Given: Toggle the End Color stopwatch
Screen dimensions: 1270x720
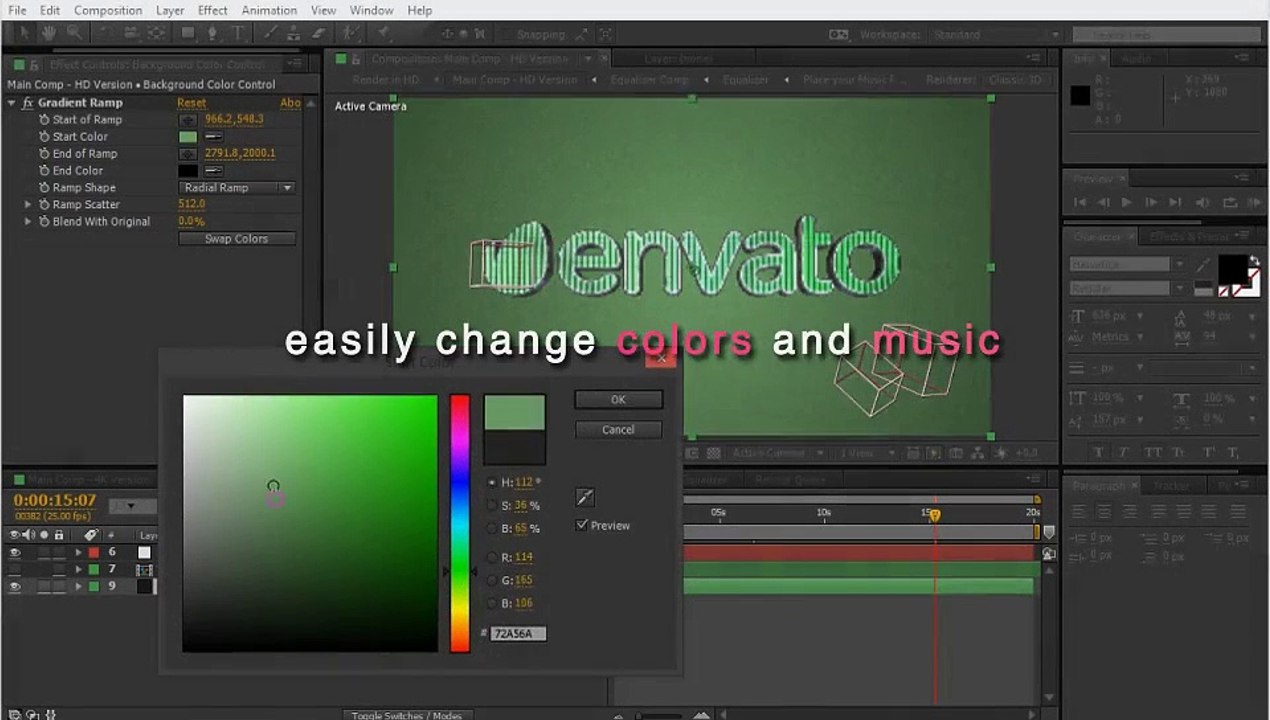Looking at the screenshot, I should pos(44,171).
